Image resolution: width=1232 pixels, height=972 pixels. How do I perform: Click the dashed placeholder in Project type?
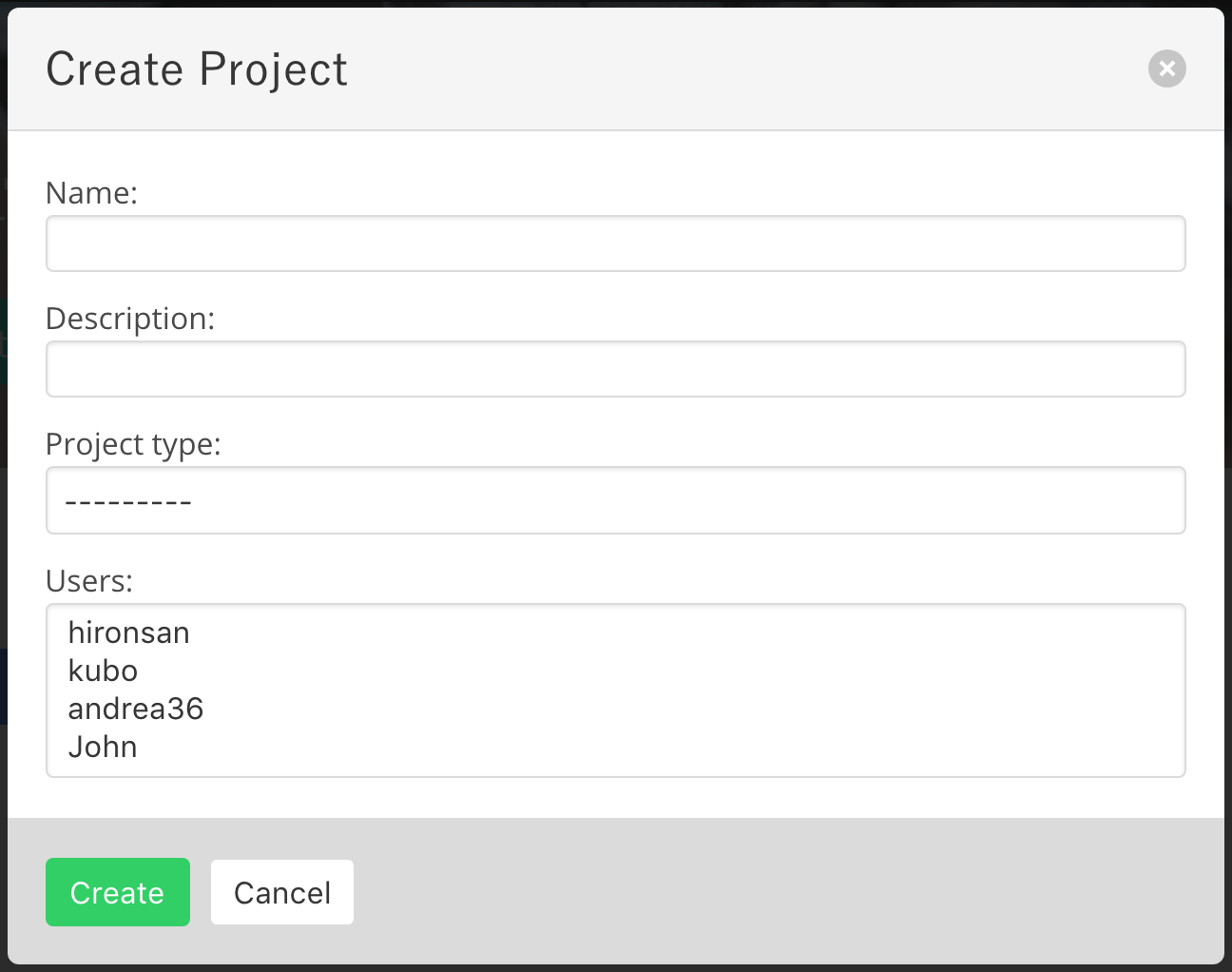(128, 501)
